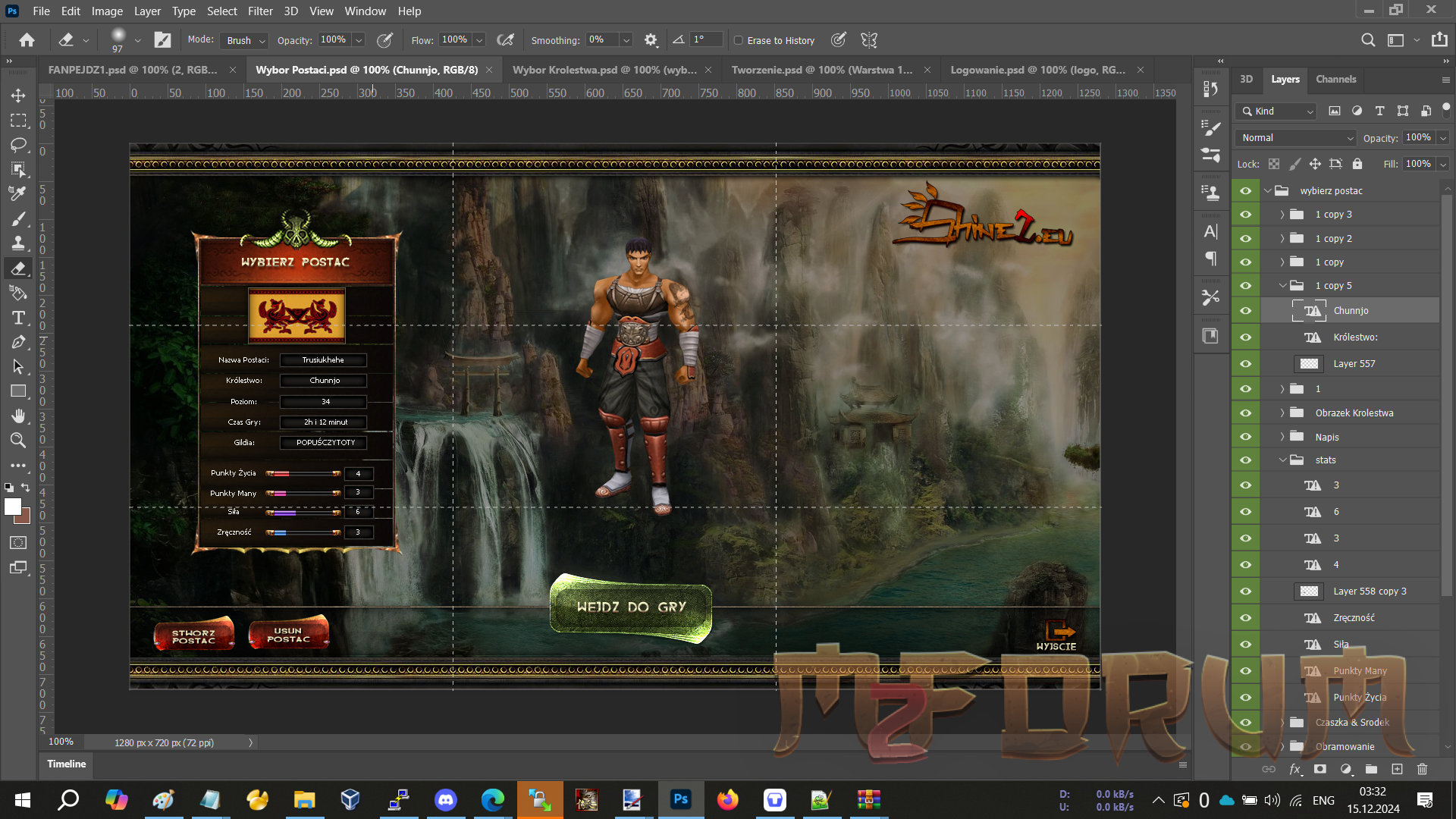Open smoothing options gear icon
The width and height of the screenshot is (1456, 819).
click(651, 40)
